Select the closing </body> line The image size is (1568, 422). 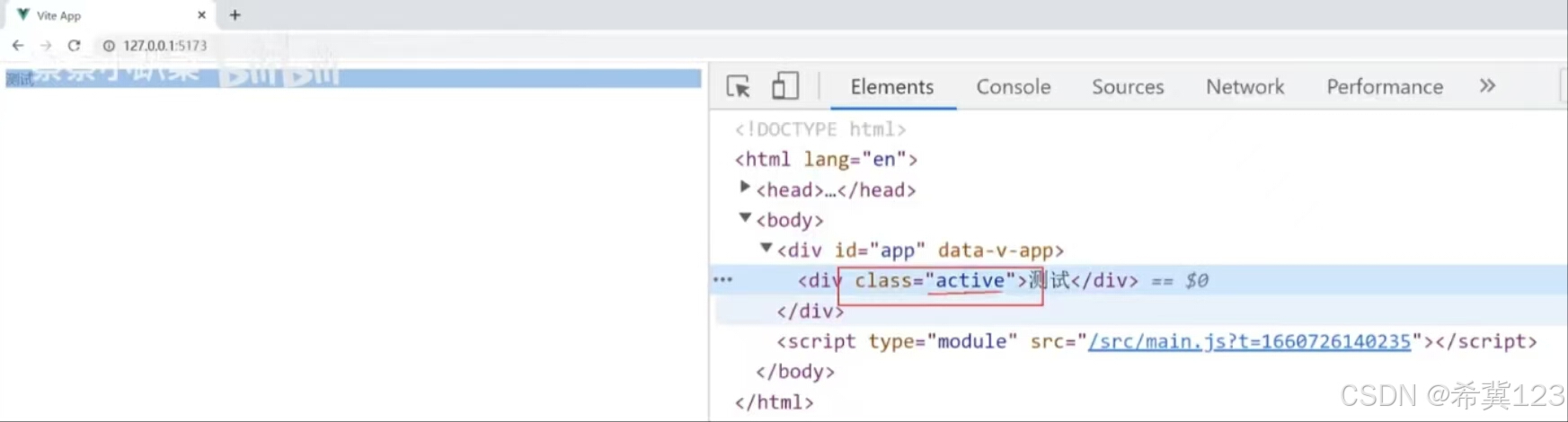click(x=795, y=372)
